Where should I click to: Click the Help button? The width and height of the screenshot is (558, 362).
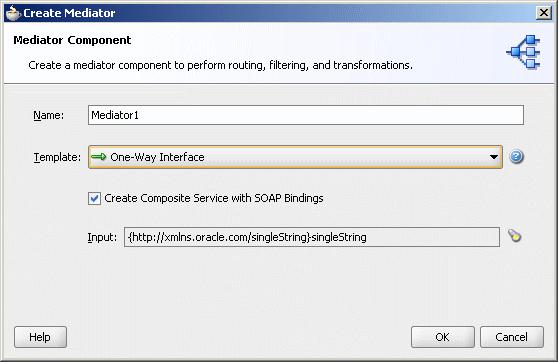click(x=40, y=337)
